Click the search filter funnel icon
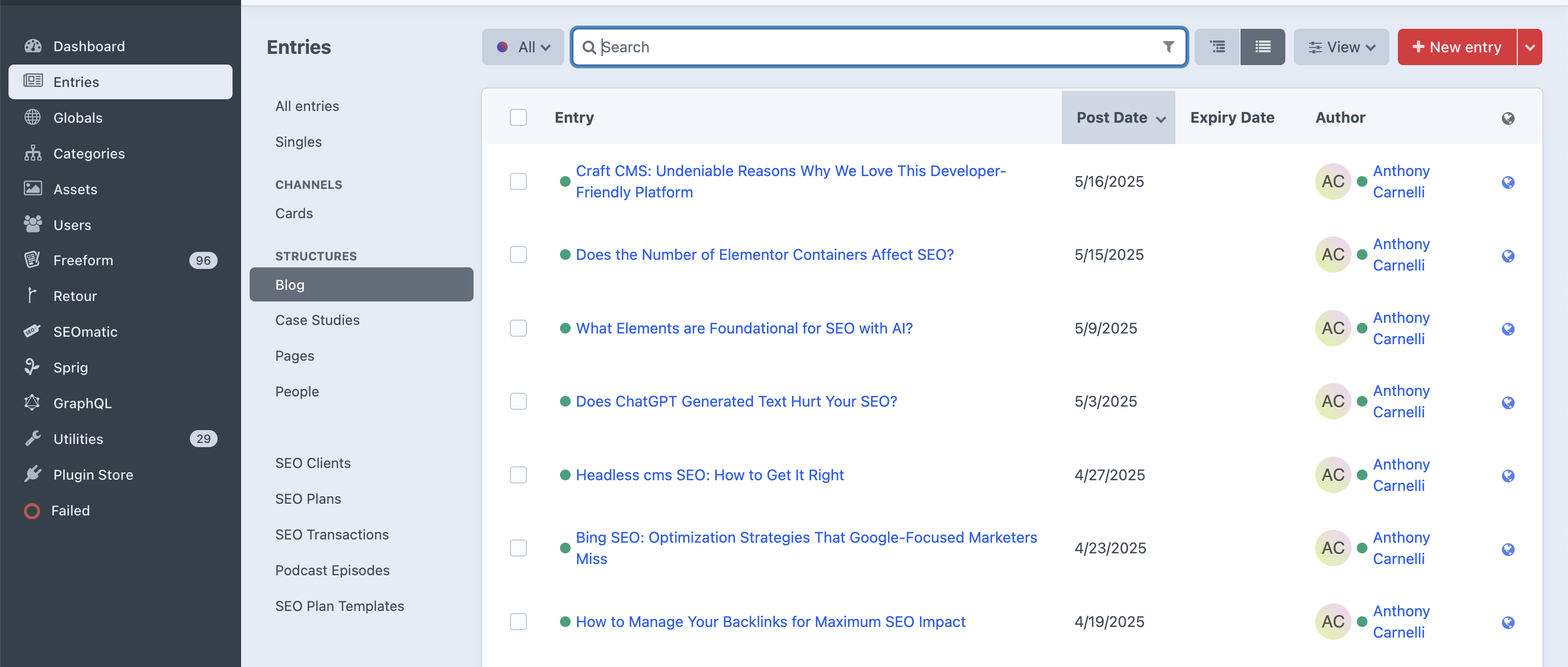 tap(1168, 47)
